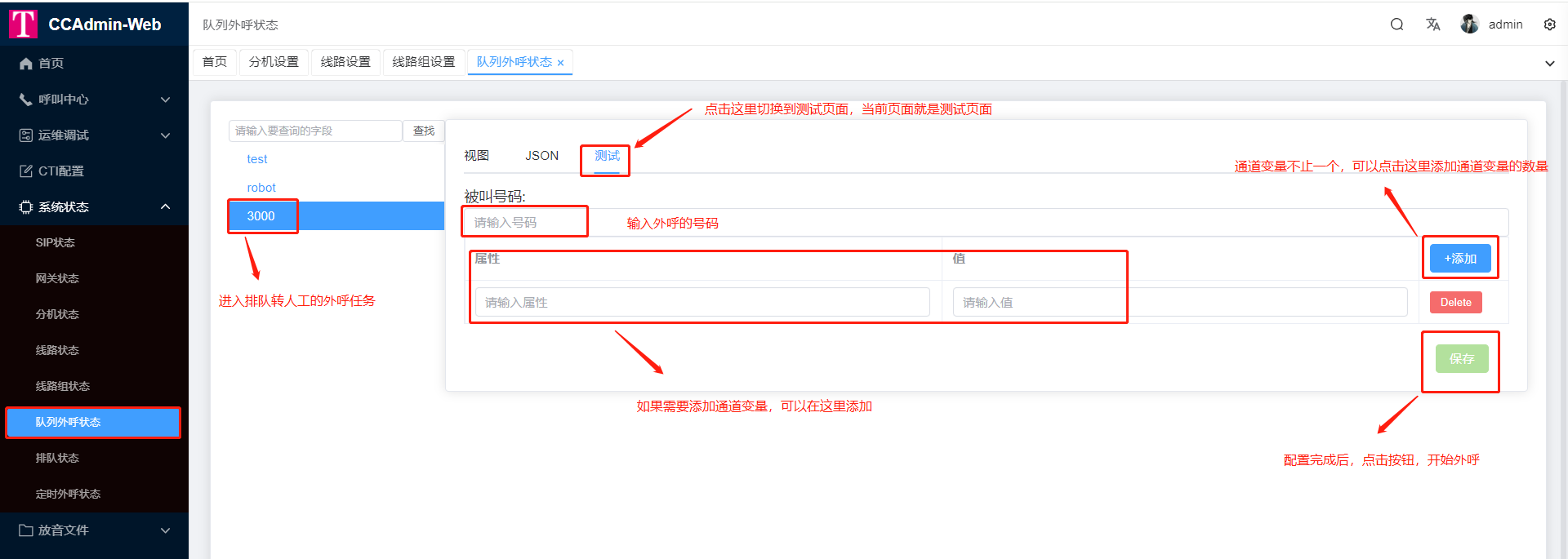This screenshot has width=1568, height=559.
Task: Click the +添加 button
Action: coord(1459,259)
